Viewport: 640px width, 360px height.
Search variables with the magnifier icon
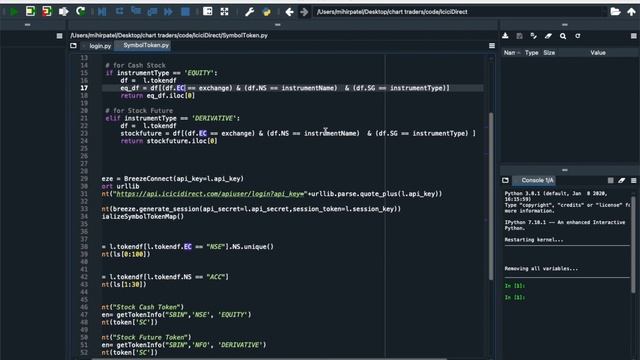563,36
